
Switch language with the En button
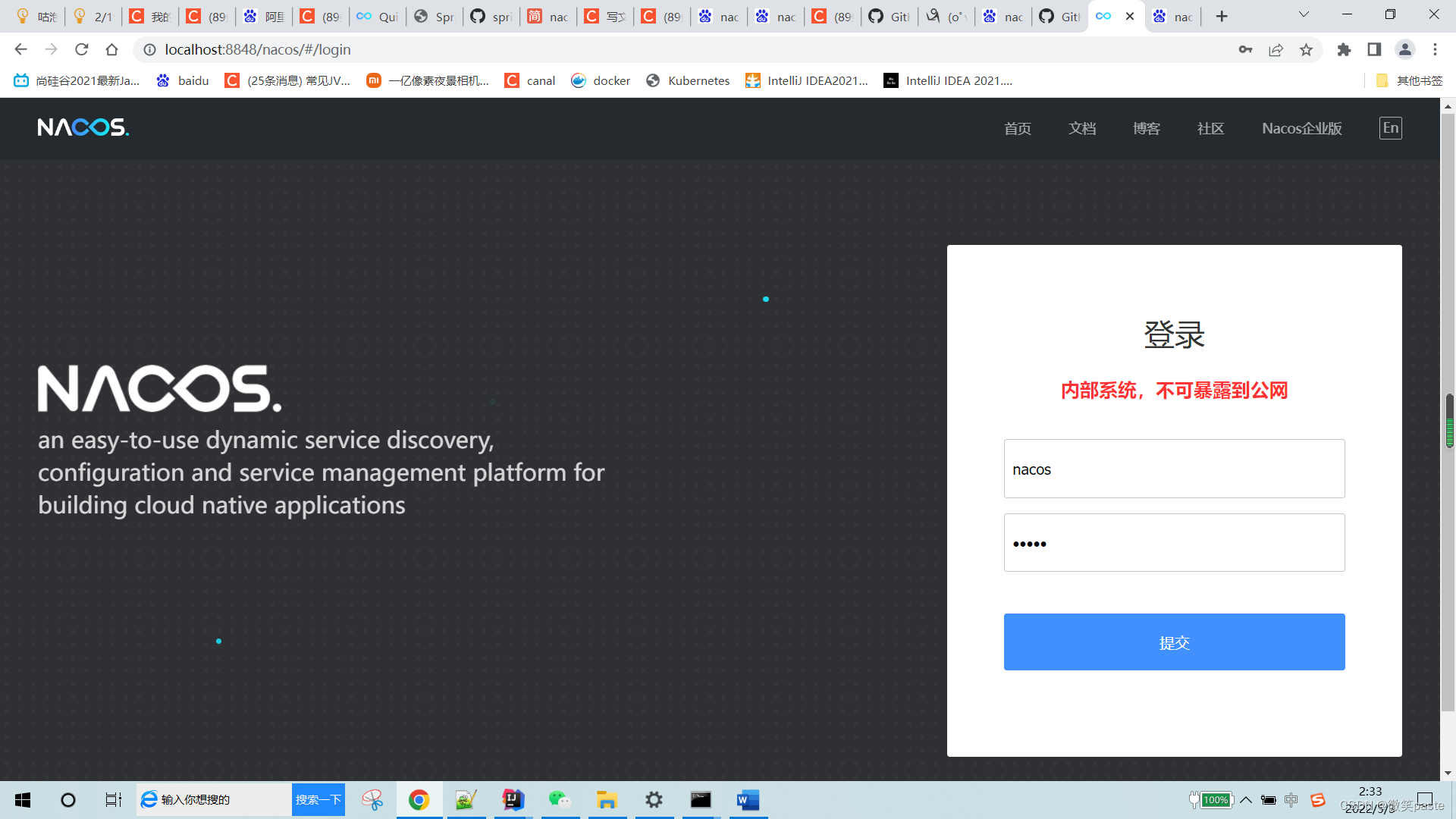click(x=1390, y=128)
